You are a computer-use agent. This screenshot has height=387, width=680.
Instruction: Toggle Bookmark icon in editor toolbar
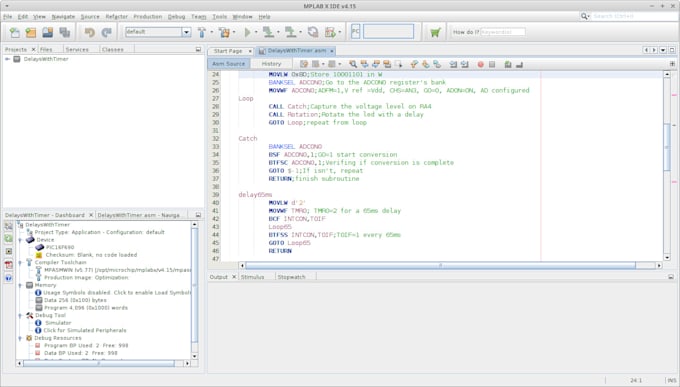437,64
